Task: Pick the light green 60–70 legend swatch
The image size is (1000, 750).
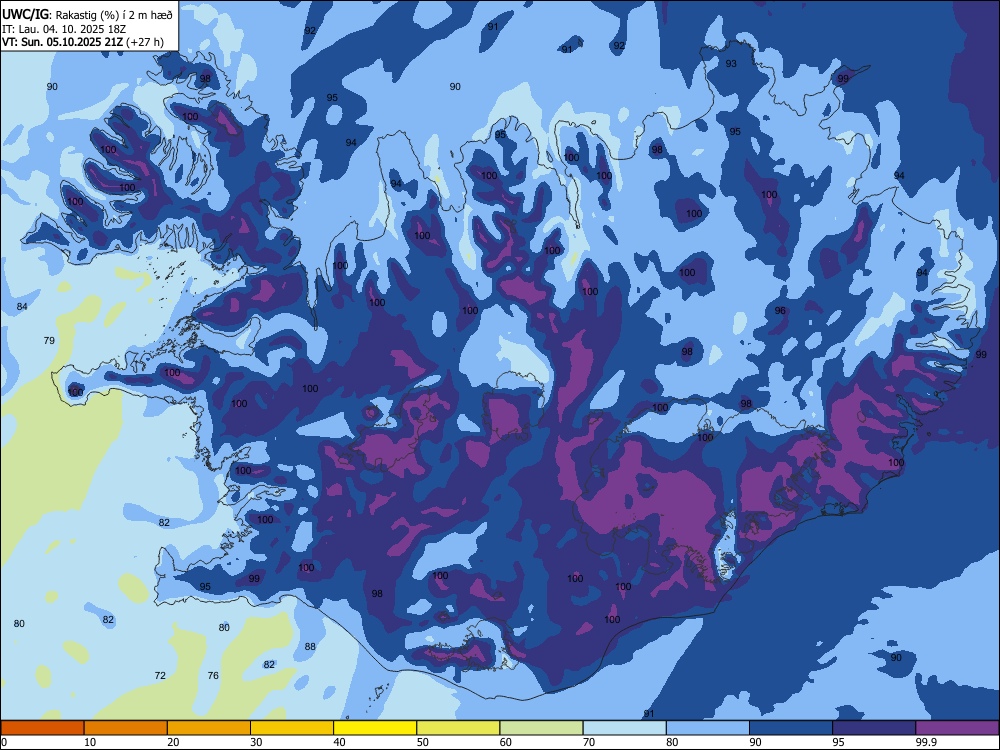Action: pos(541,728)
